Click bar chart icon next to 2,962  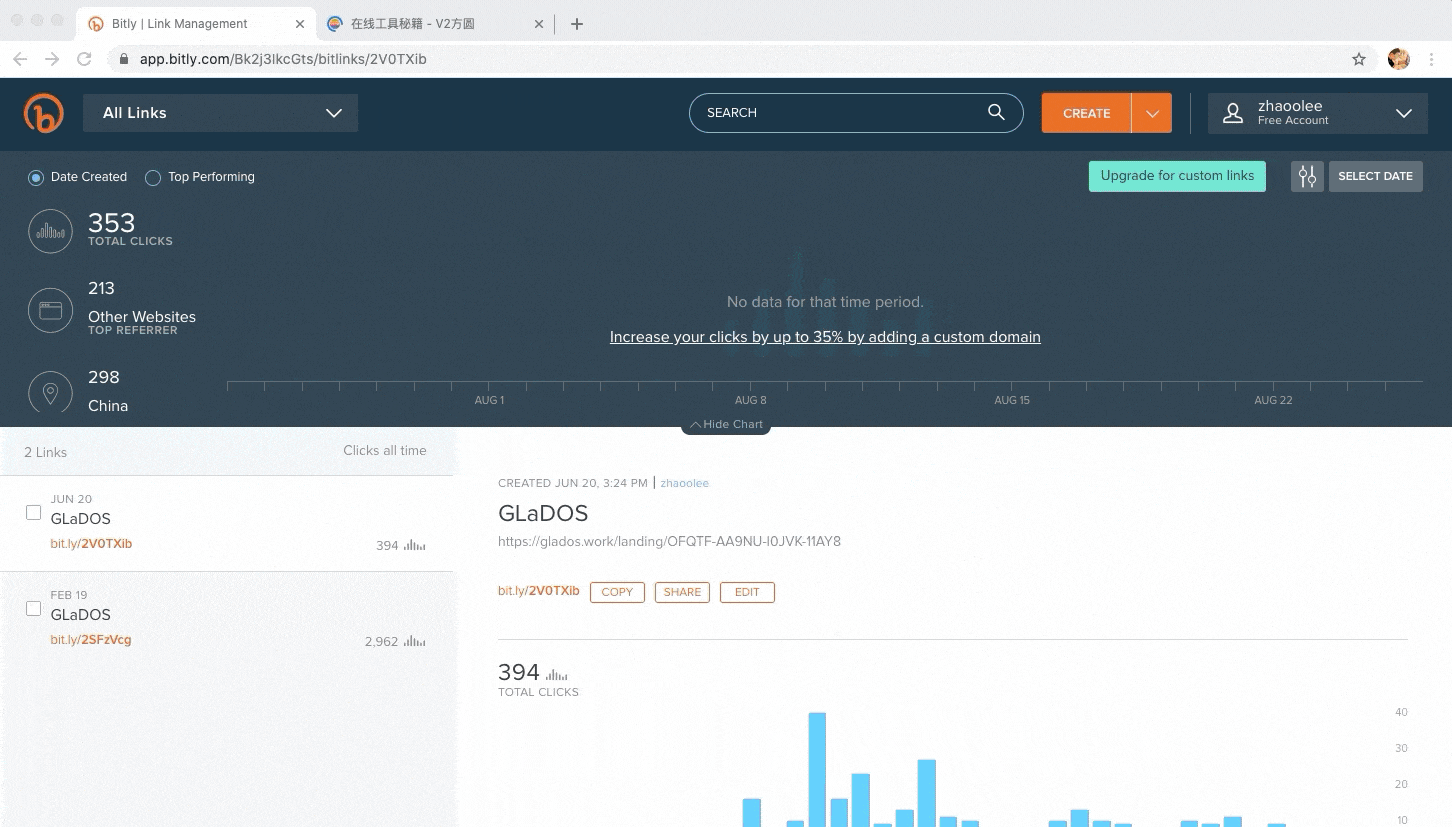(415, 642)
